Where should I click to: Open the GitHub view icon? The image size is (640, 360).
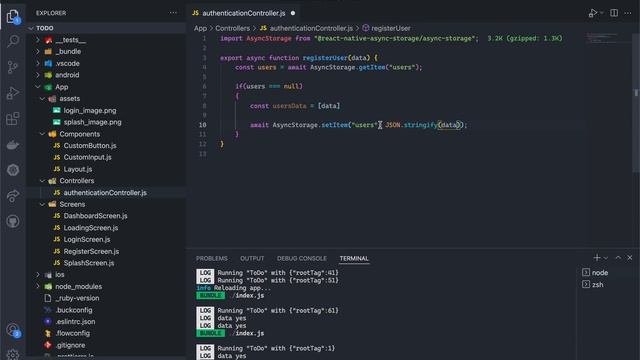tap(13, 221)
